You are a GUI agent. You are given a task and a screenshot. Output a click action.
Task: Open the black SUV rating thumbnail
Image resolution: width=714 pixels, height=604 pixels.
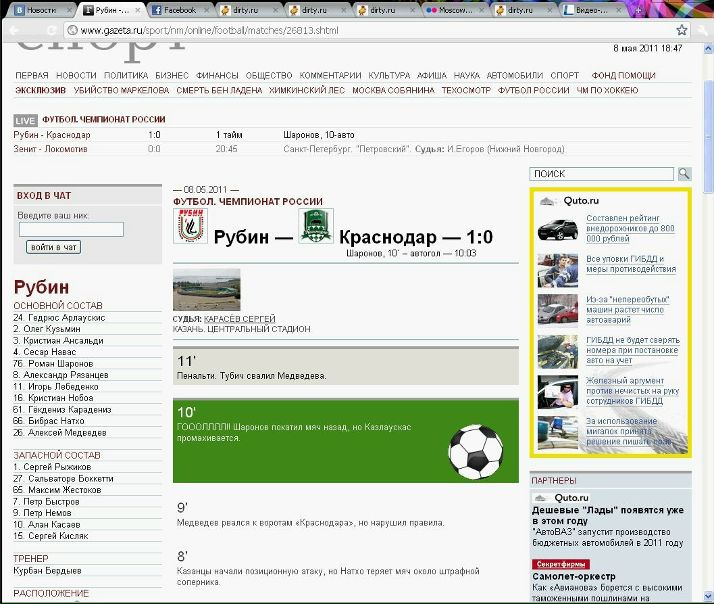click(x=558, y=230)
